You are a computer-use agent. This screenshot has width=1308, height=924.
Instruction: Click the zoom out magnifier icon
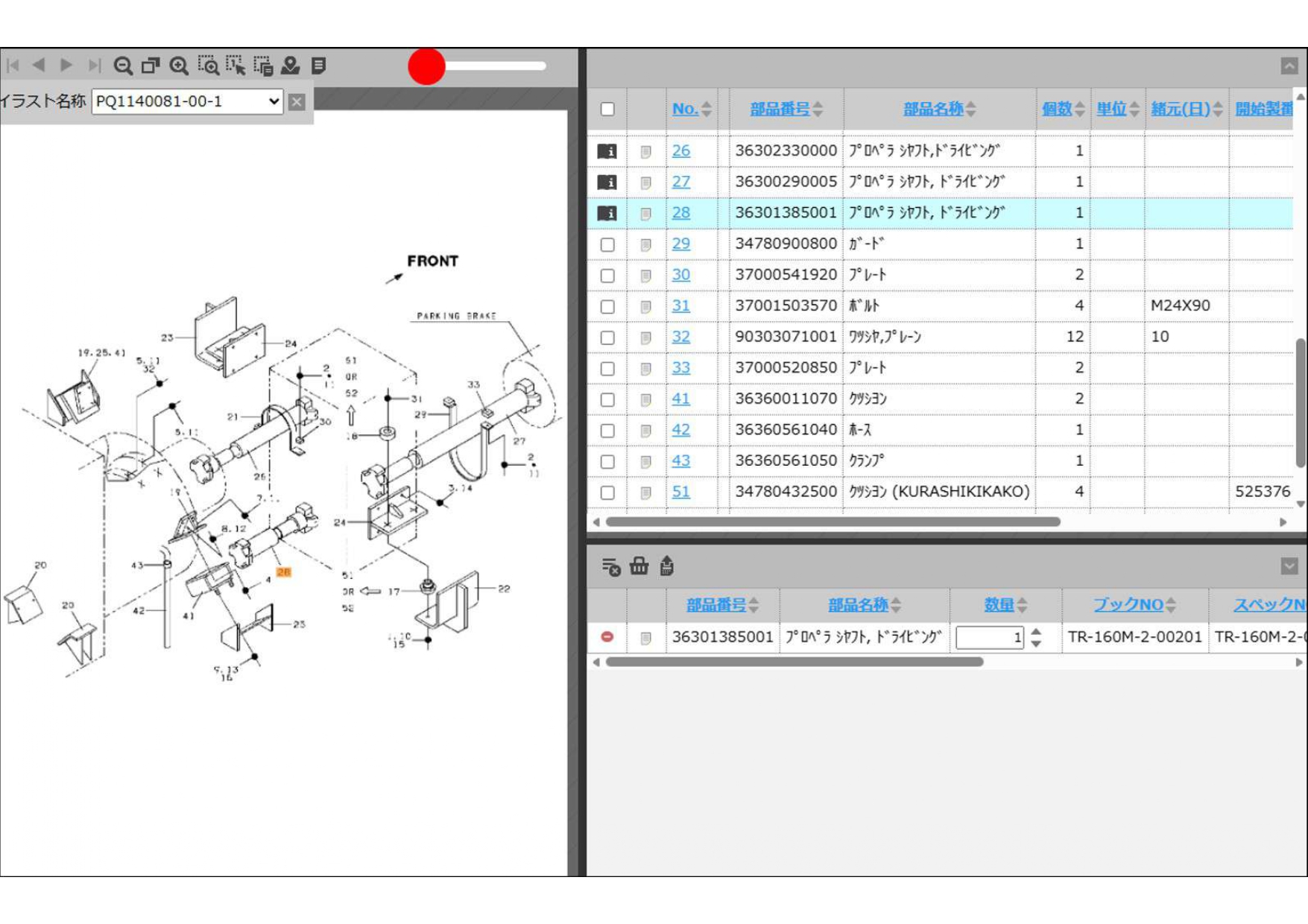click(x=123, y=66)
